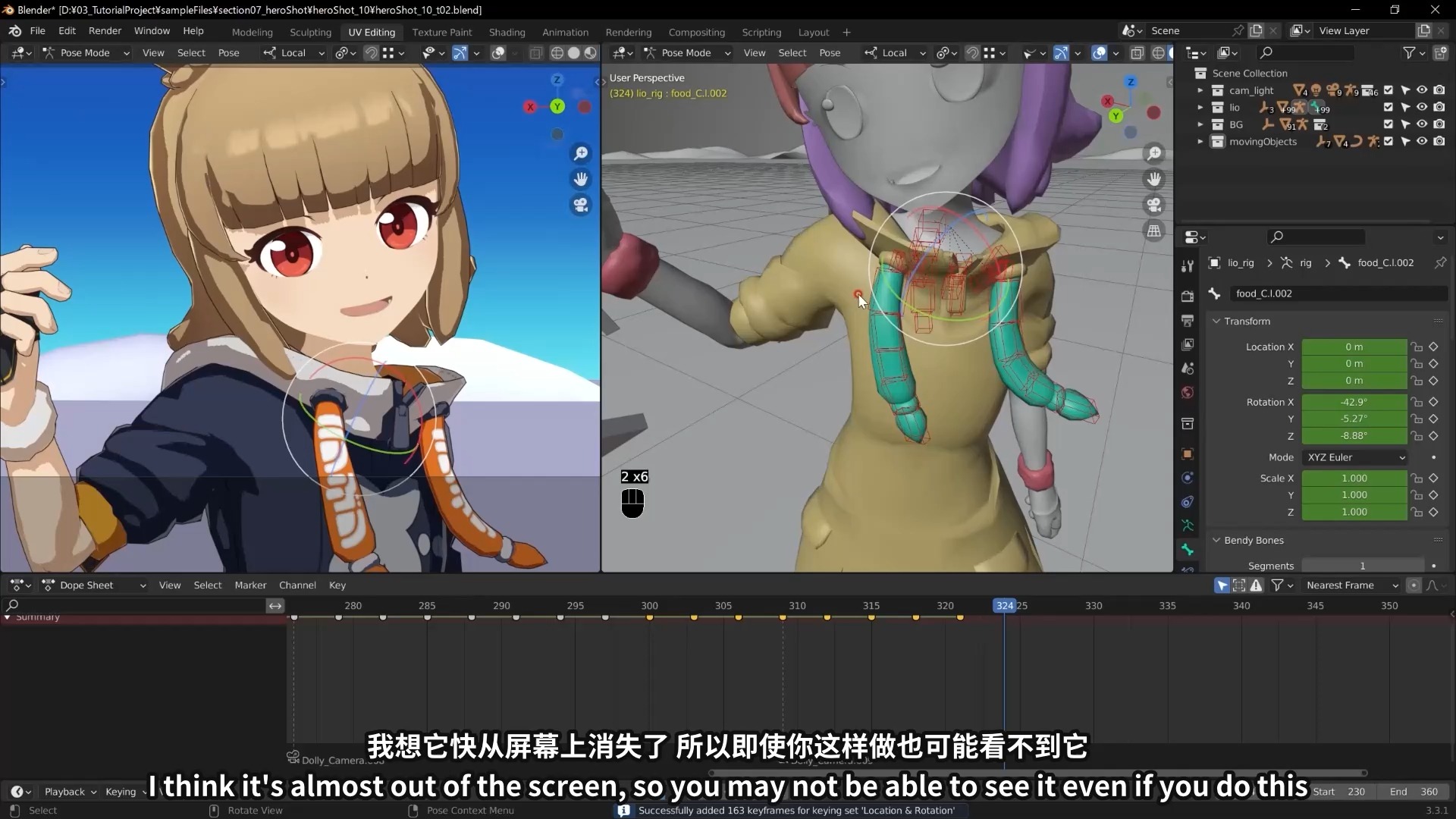This screenshot has width=1456, height=819.
Task: Click the Rotation X value field
Action: coord(1354,402)
